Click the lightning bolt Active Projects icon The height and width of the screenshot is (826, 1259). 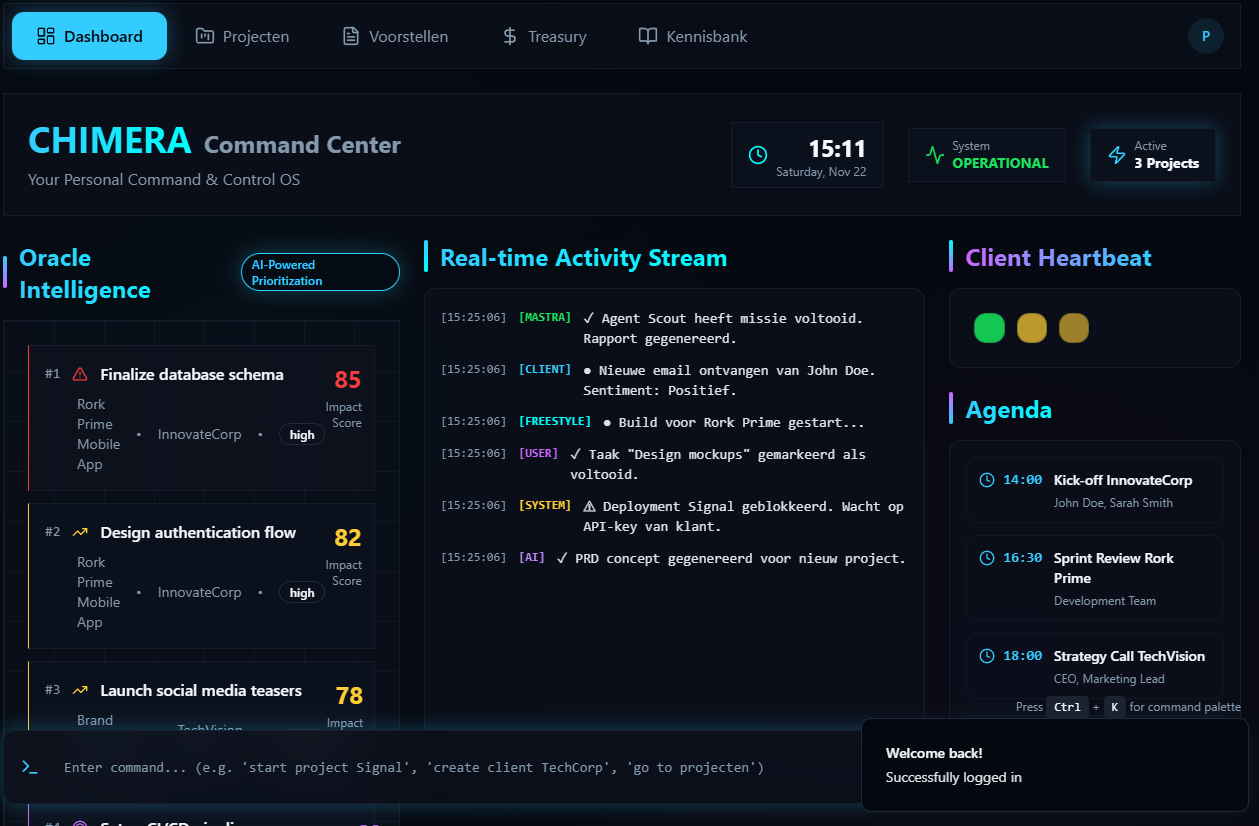pyautogui.click(x=1117, y=155)
